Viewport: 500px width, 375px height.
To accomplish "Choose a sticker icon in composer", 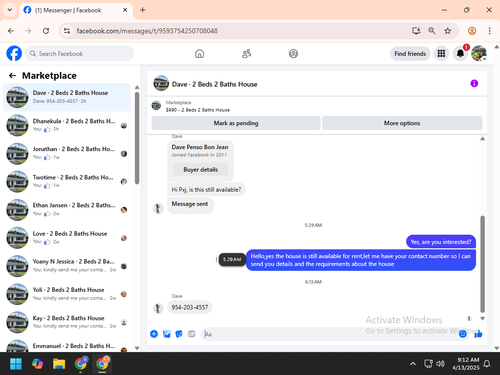I will click(179, 334).
